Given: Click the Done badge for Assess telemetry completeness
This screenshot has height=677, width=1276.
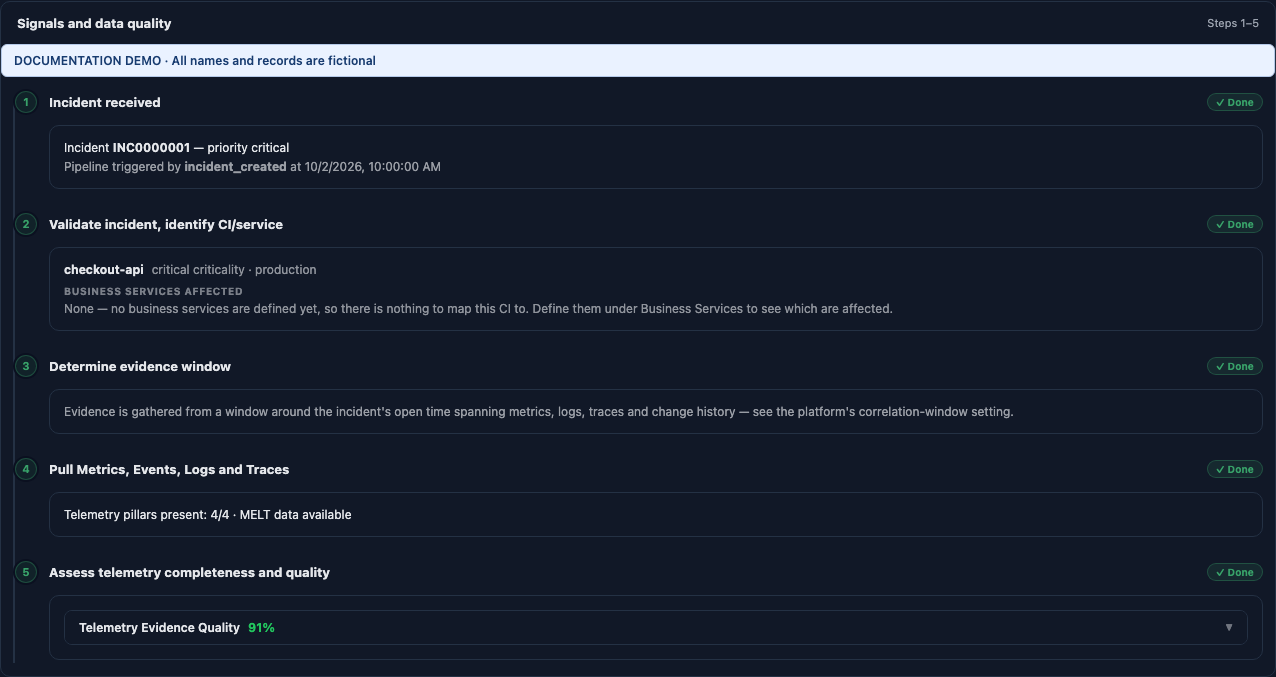Looking at the screenshot, I should pyautogui.click(x=1234, y=572).
